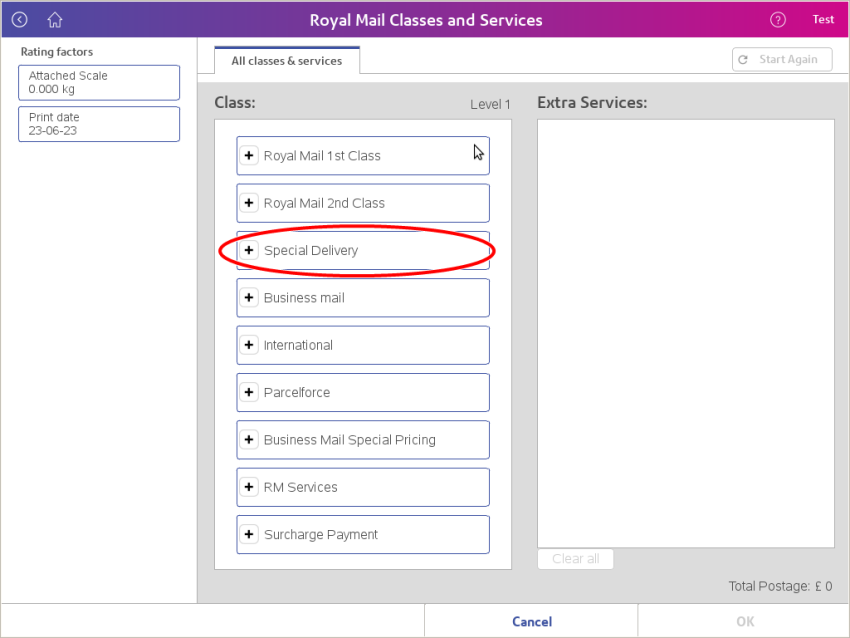Viewport: 850px width, 638px height.
Task: Click the Total Postage amount text
Action: (x=780, y=587)
